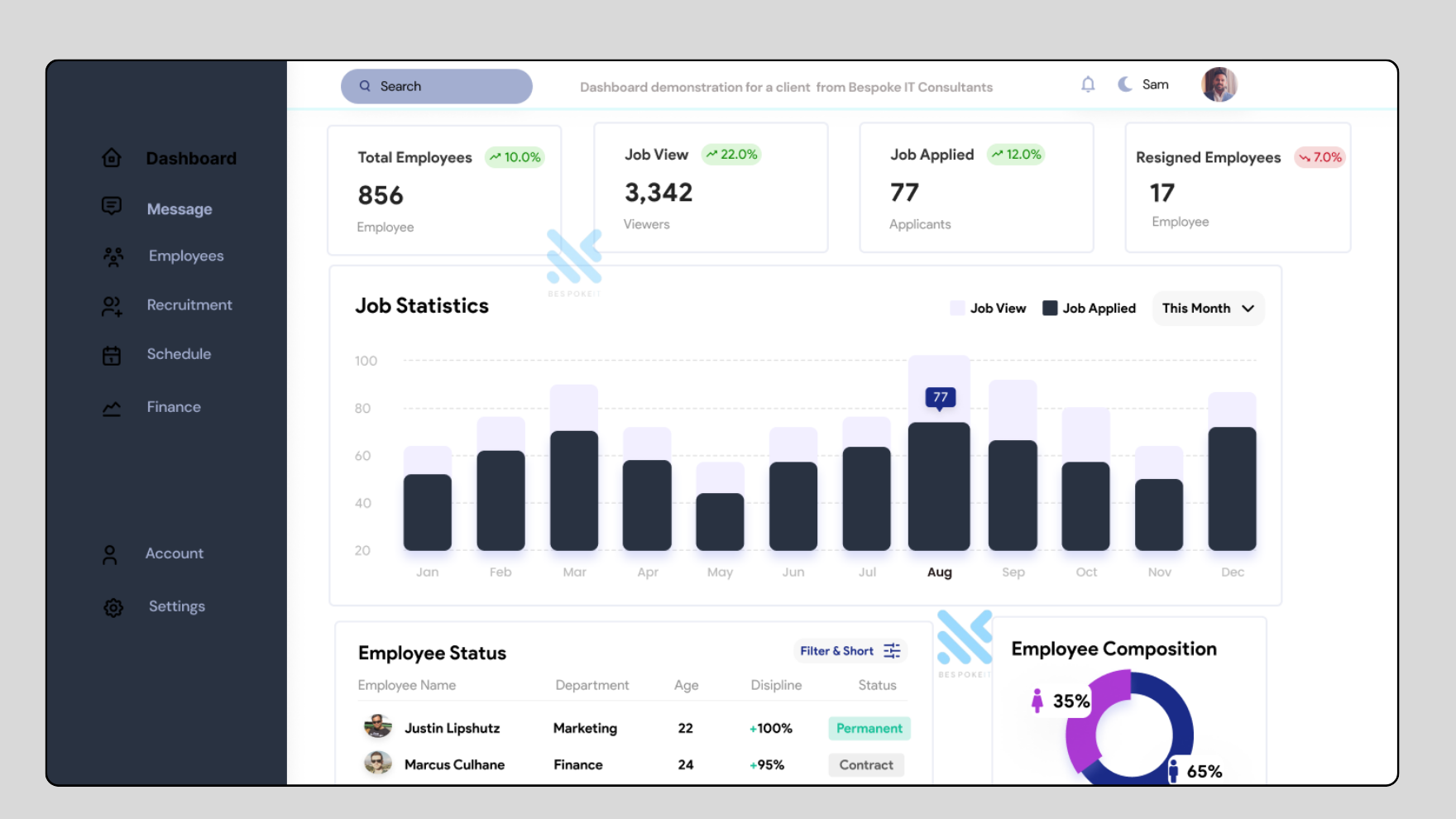The image size is (1456, 819).
Task: Toggle the Job Applied legend swatch
Action: pyautogui.click(x=1050, y=308)
